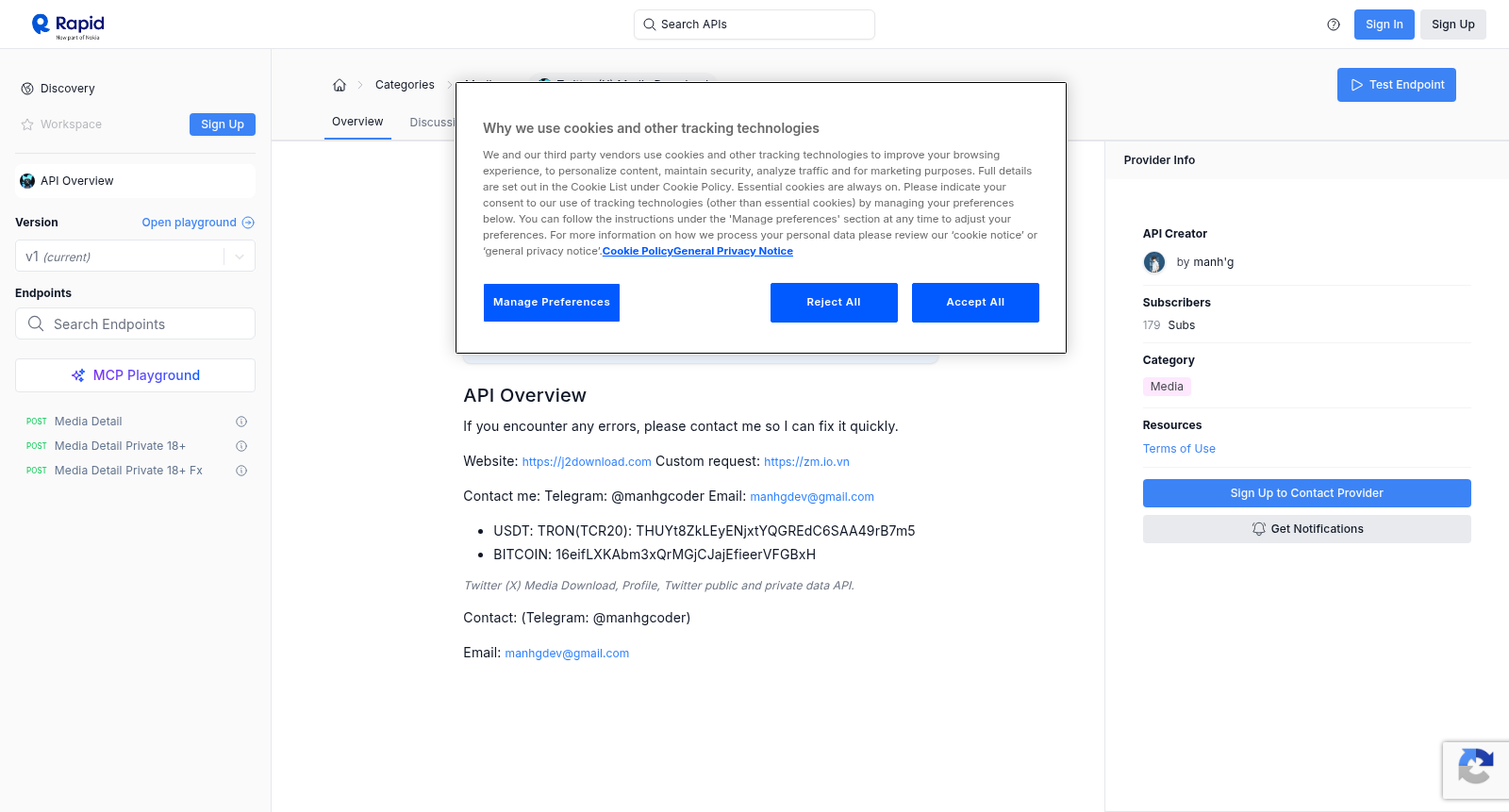1509x812 pixels.
Task: Select the Media Detail Private 18+ endpoint
Action: 120,446
